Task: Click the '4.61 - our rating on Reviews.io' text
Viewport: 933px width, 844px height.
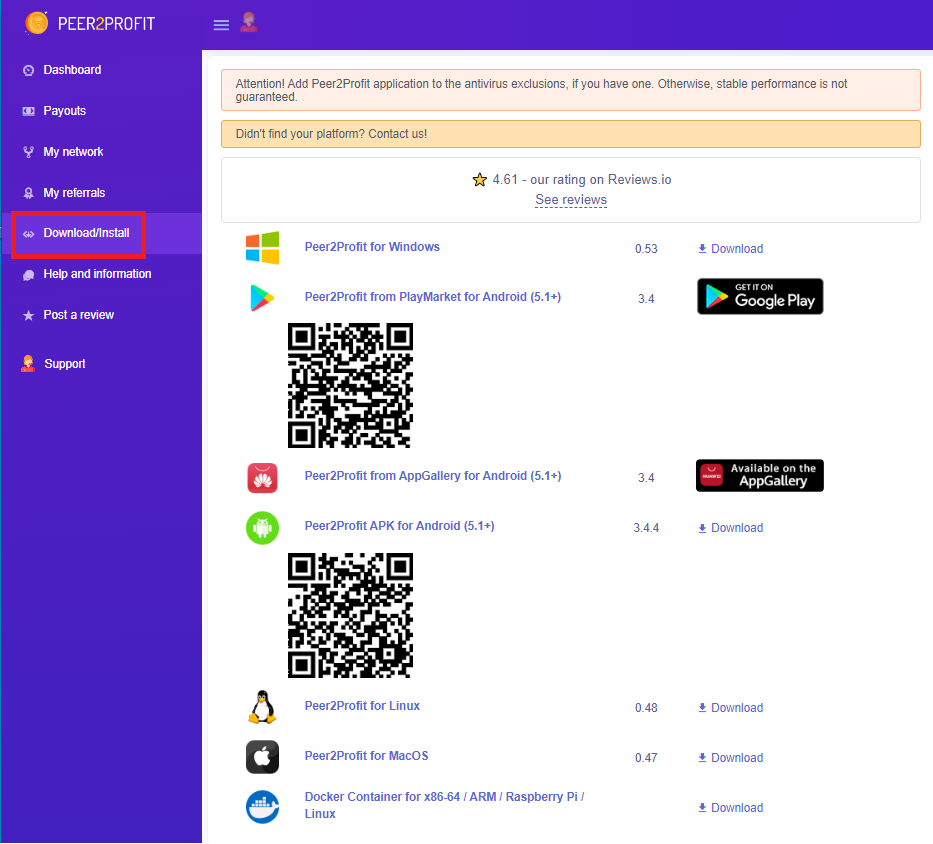Action: (x=582, y=180)
